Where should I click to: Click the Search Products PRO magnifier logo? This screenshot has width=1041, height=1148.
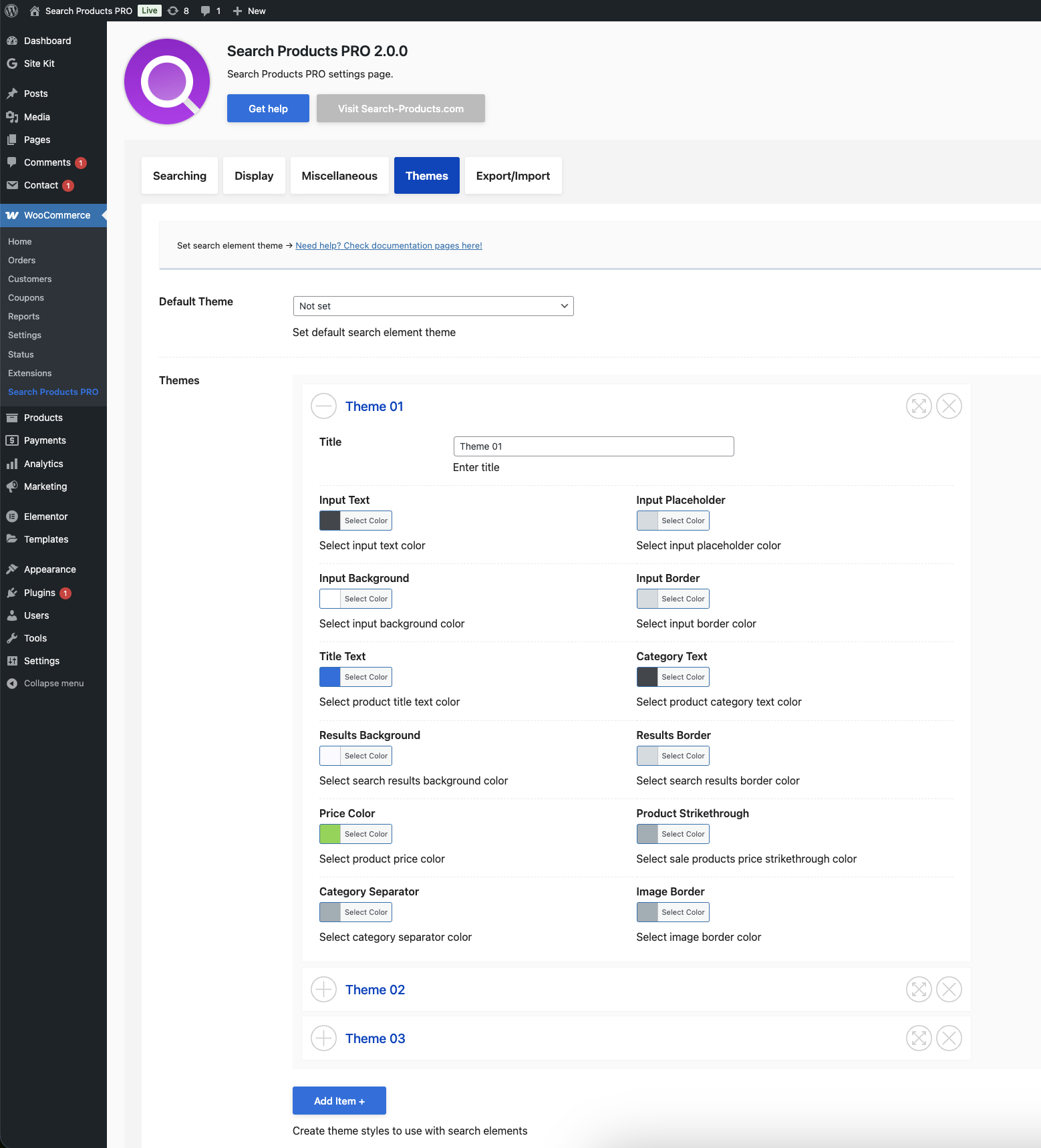point(167,82)
